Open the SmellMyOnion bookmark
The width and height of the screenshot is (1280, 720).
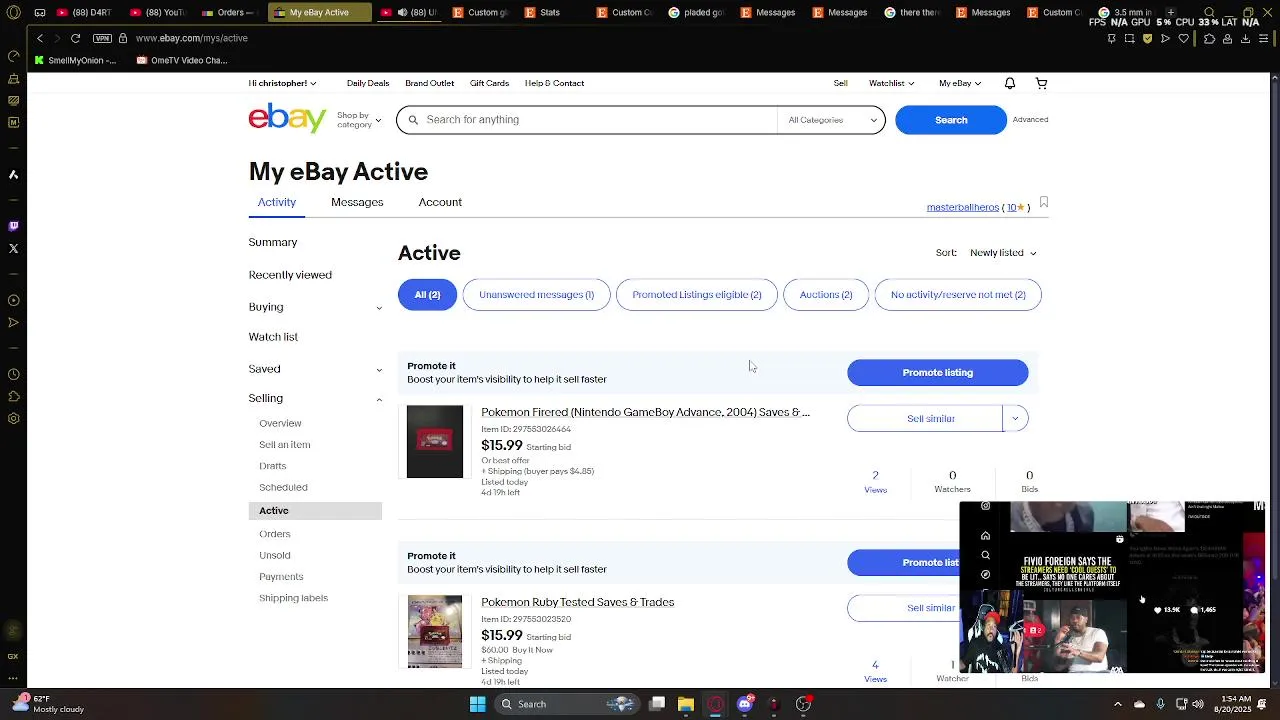tap(76, 60)
